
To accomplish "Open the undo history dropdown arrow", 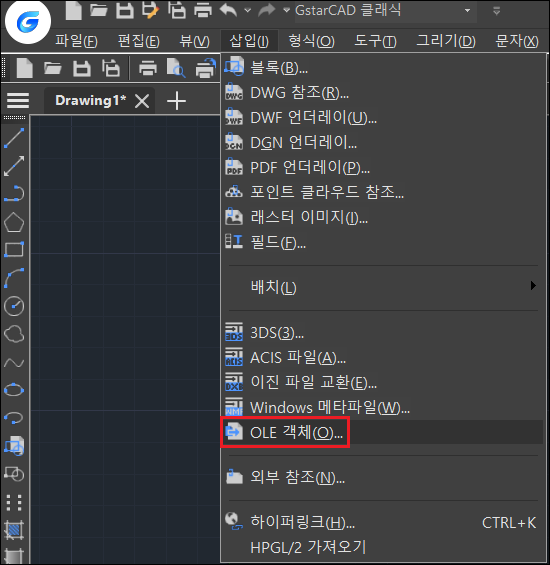I will (248, 10).
